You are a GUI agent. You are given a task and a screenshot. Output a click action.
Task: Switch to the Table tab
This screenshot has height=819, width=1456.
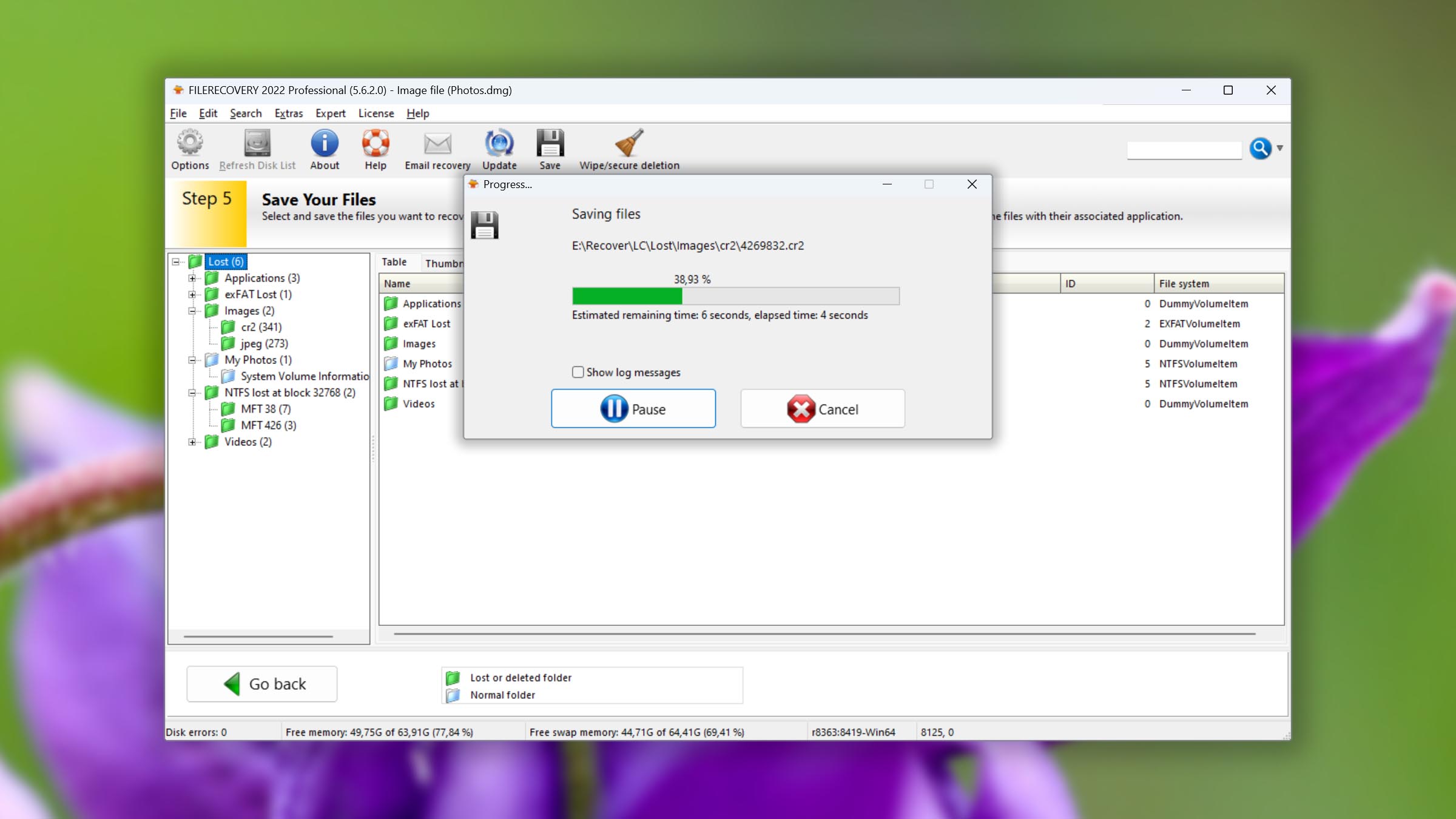(x=394, y=262)
